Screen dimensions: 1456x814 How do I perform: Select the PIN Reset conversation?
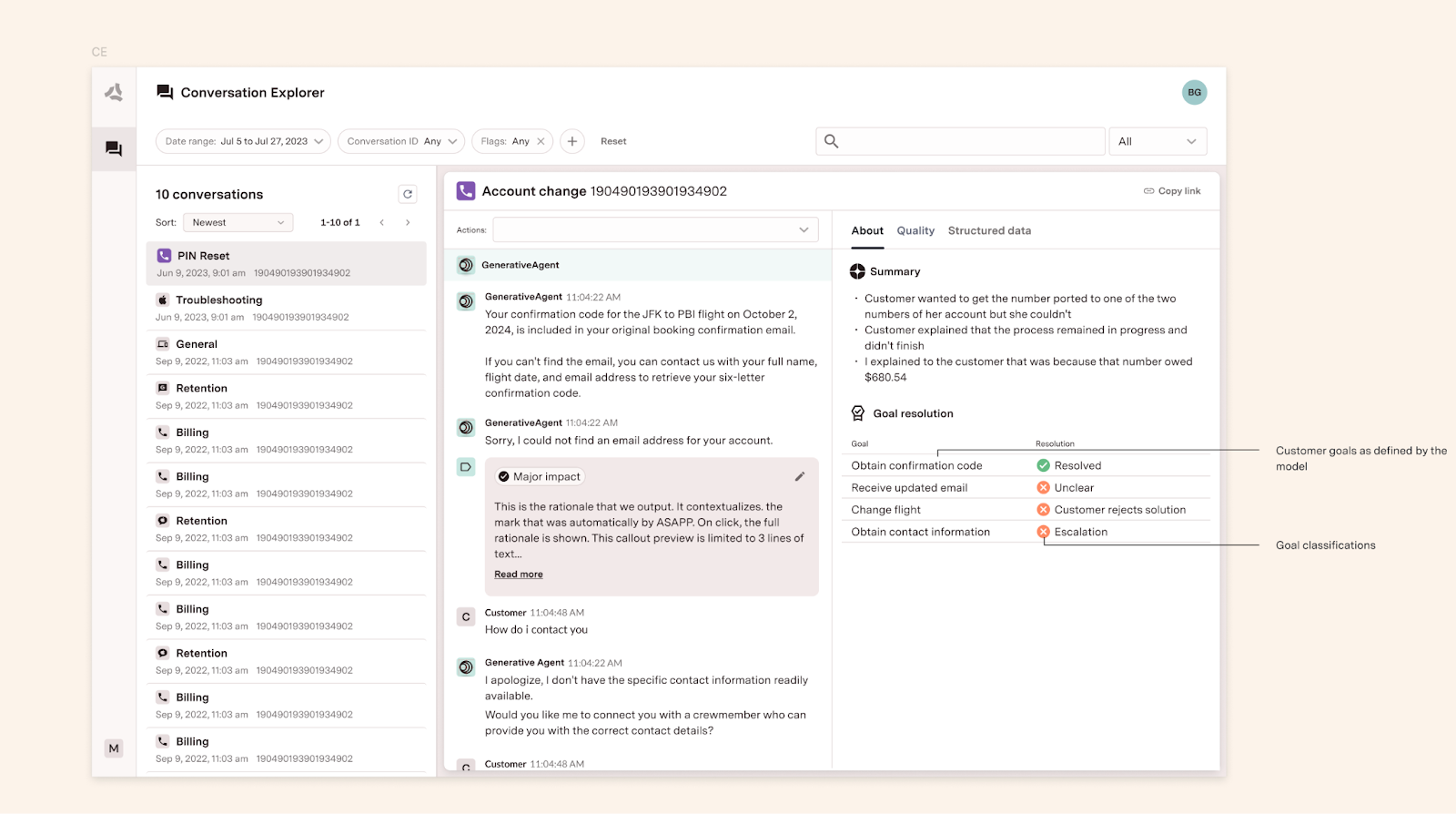[x=286, y=263]
